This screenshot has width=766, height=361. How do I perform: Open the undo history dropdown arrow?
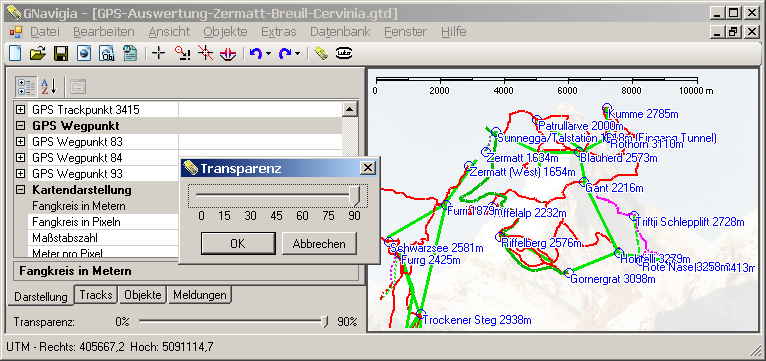(x=268, y=53)
